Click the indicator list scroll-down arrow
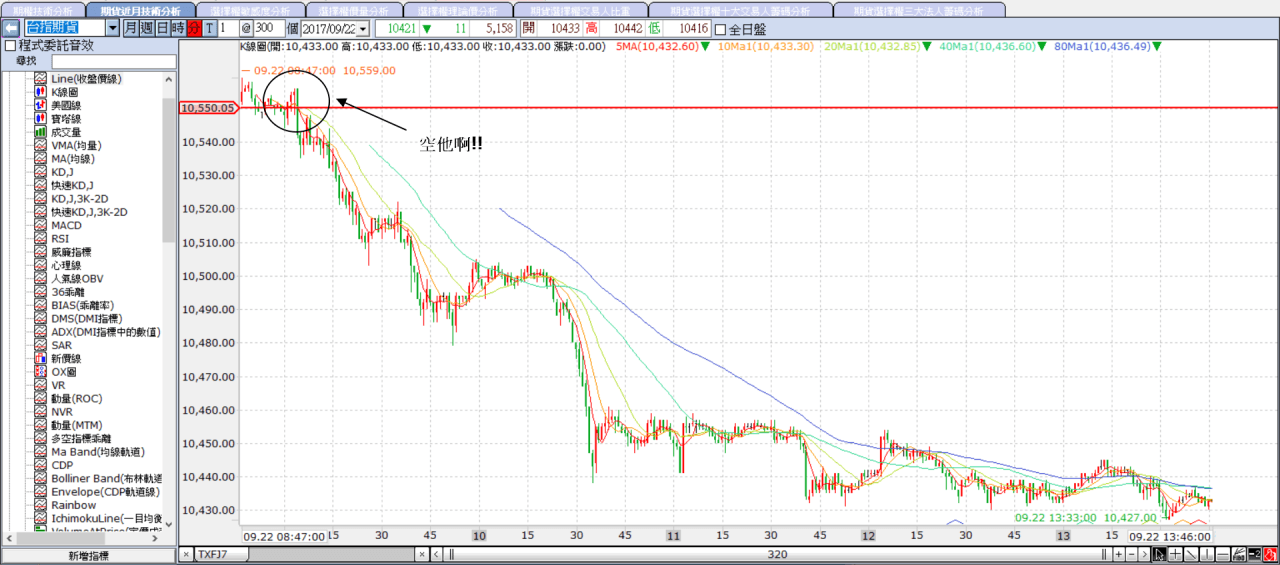The height and width of the screenshot is (565, 1280). (168, 523)
